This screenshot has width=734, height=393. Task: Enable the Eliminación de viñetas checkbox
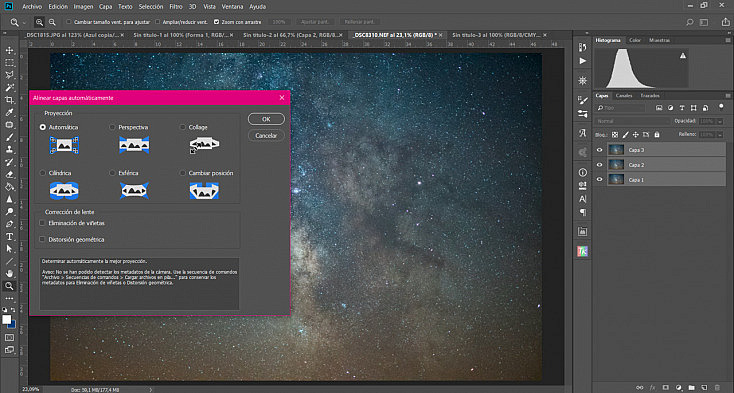point(42,224)
